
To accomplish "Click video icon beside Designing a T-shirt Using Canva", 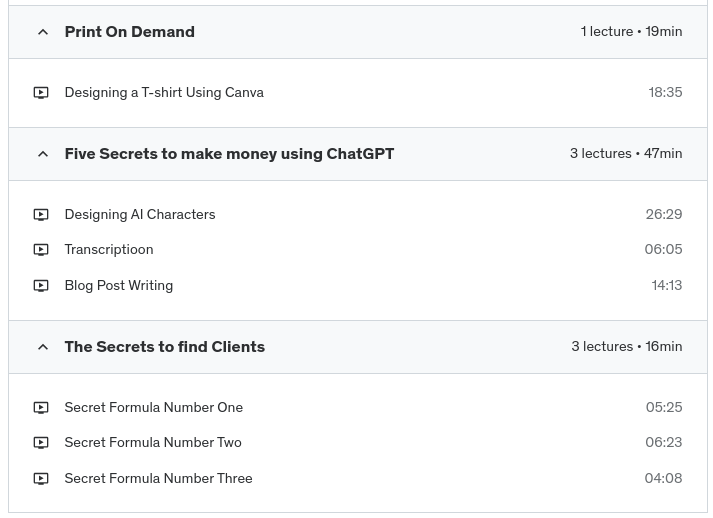I will 41,93.
